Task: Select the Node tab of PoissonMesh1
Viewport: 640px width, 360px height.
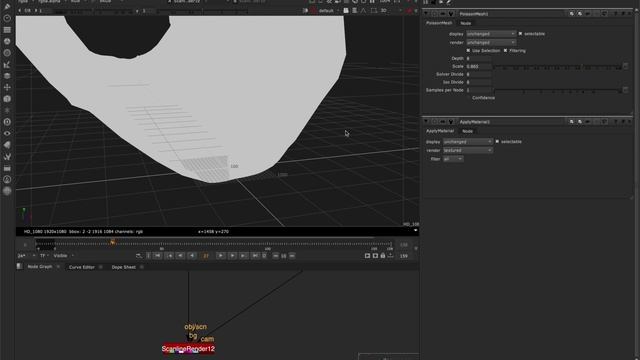Action: [466, 23]
